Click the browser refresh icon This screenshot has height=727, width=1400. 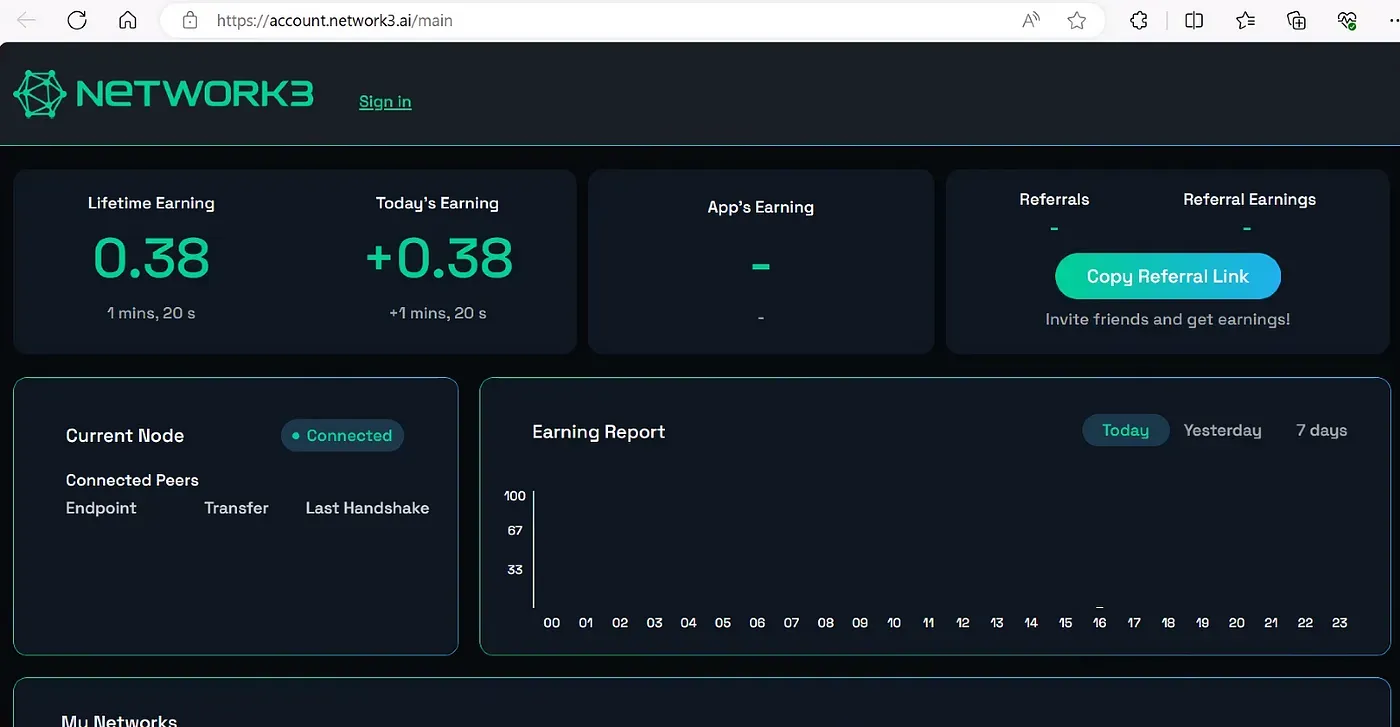tap(76, 20)
